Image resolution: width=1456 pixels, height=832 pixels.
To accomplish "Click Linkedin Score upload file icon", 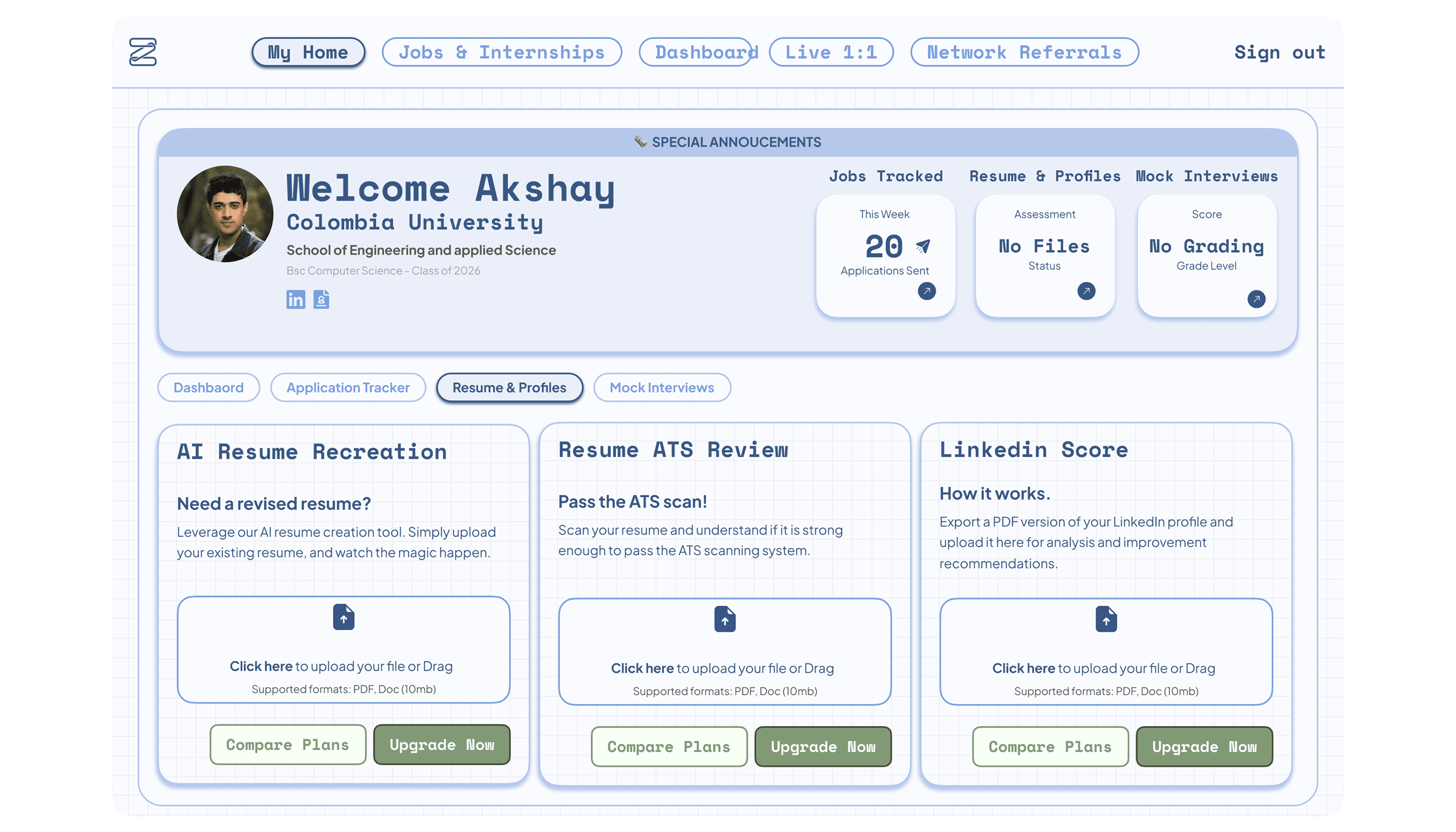I will tap(1106, 619).
